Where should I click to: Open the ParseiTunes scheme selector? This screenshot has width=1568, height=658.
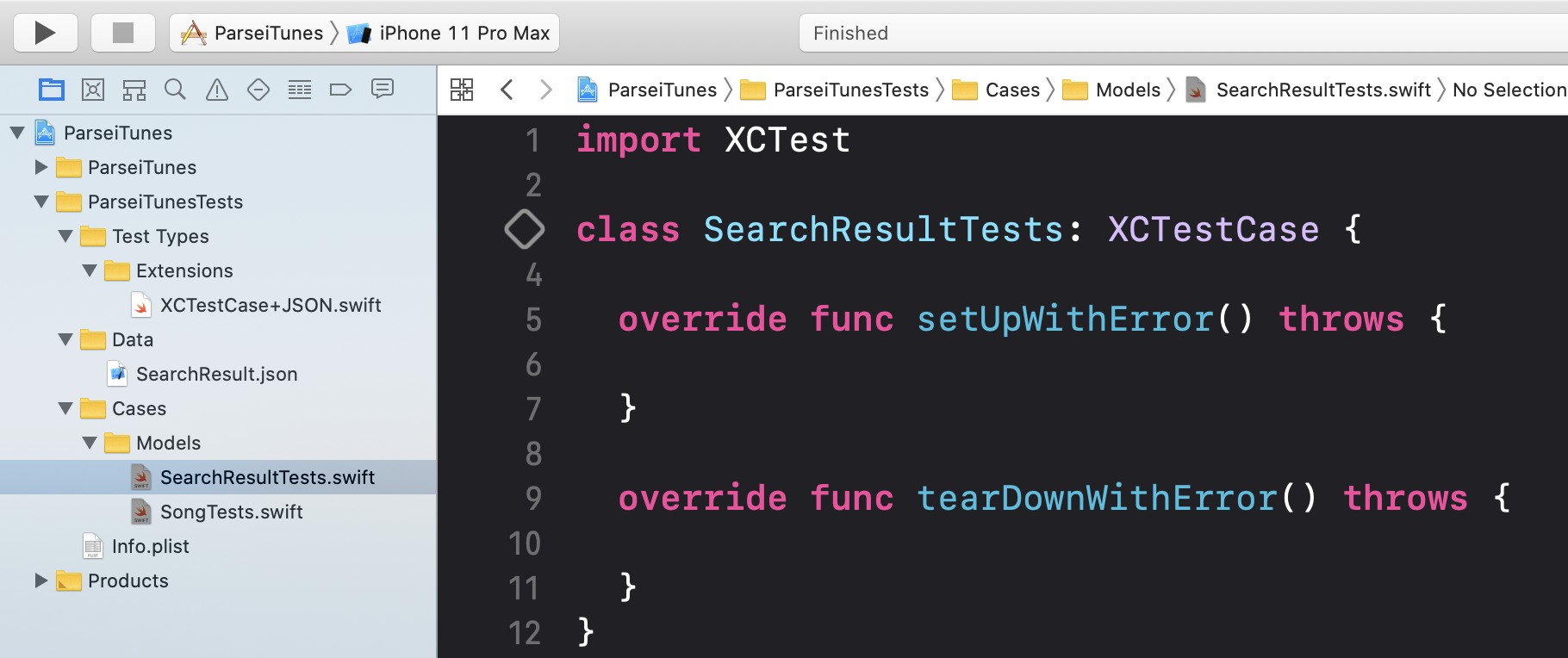[252, 33]
